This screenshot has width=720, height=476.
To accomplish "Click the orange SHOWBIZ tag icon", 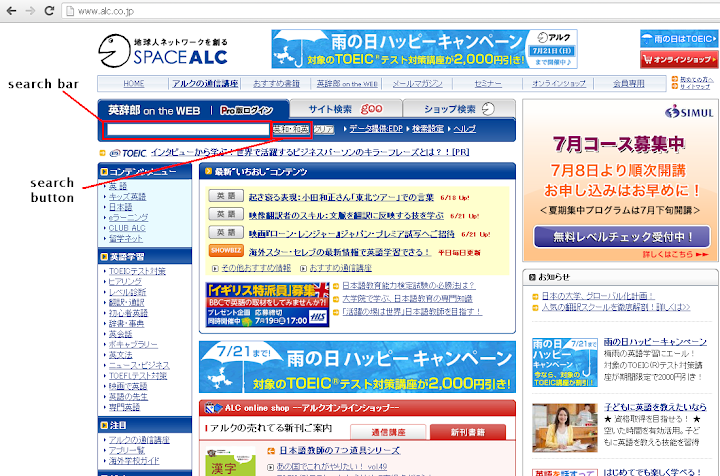I will [x=225, y=251].
